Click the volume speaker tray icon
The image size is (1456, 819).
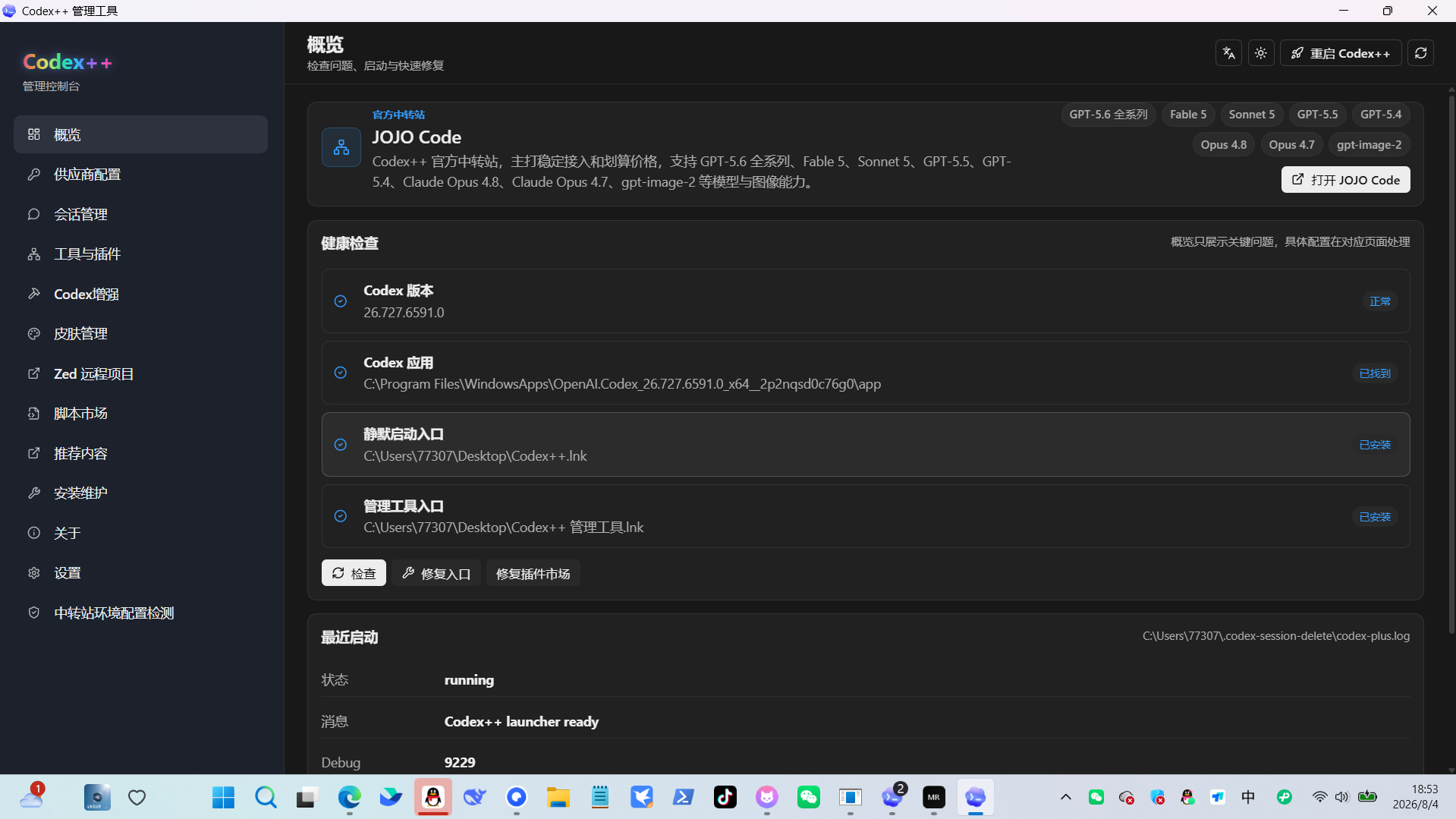pos(1342,797)
